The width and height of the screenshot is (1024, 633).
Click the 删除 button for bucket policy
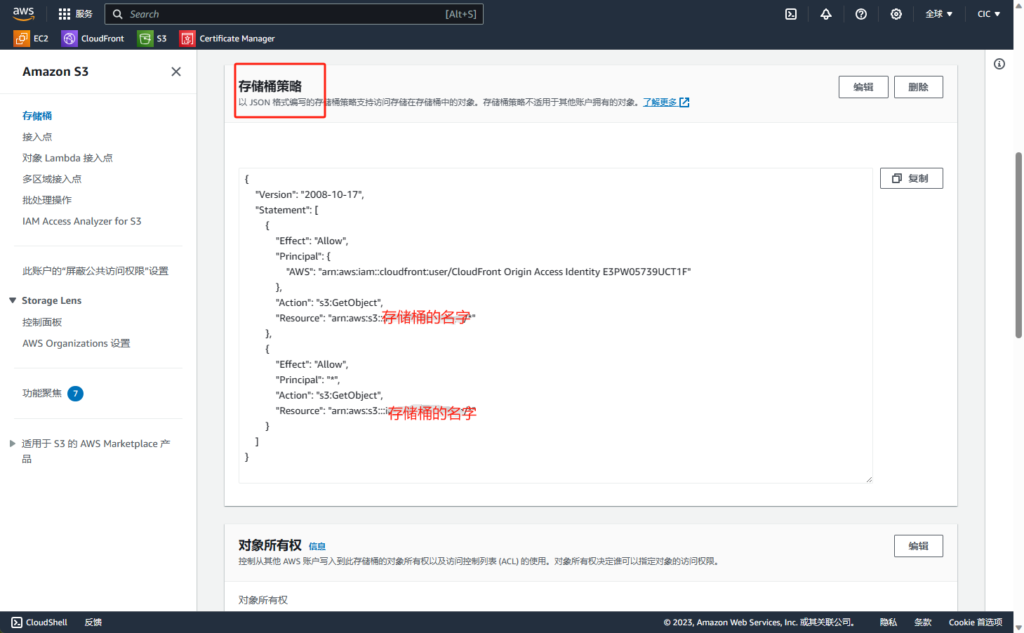pos(918,87)
